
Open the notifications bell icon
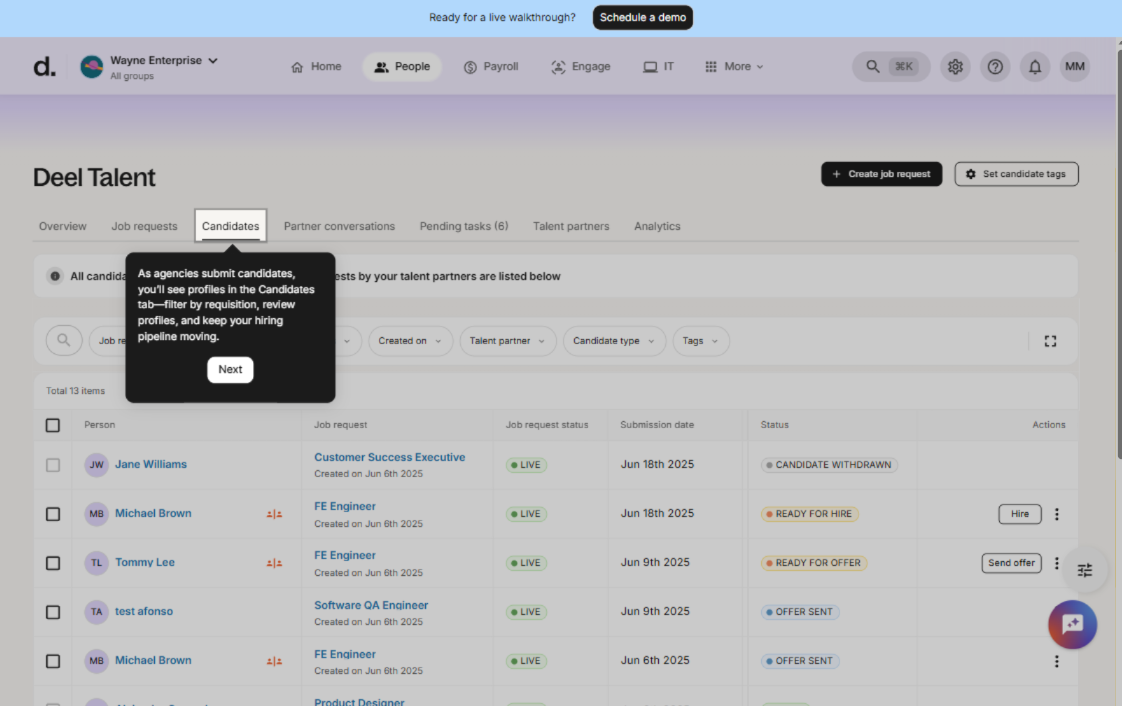click(1035, 67)
